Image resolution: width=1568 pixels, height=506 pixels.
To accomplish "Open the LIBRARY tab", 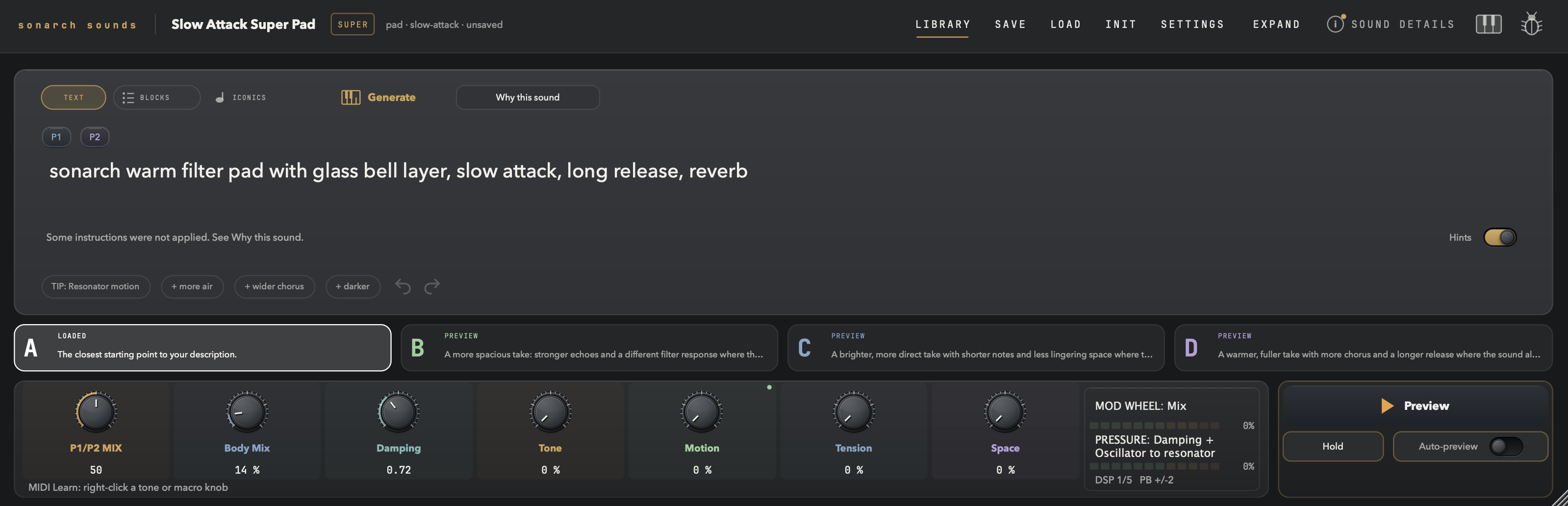I will (943, 25).
